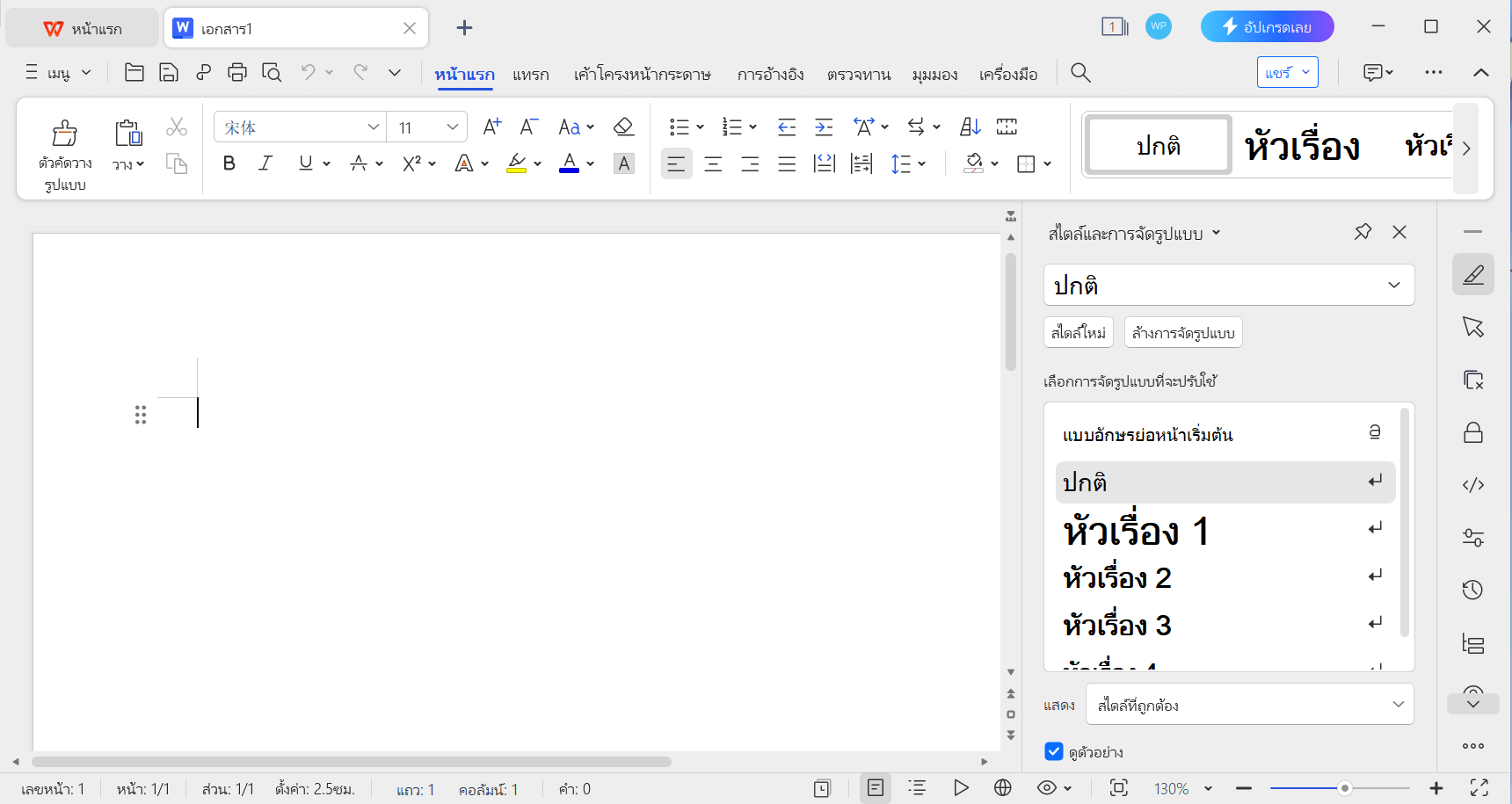Image resolution: width=1512 pixels, height=804 pixels.
Task: Apply the font color A swatch
Action: 569,163
